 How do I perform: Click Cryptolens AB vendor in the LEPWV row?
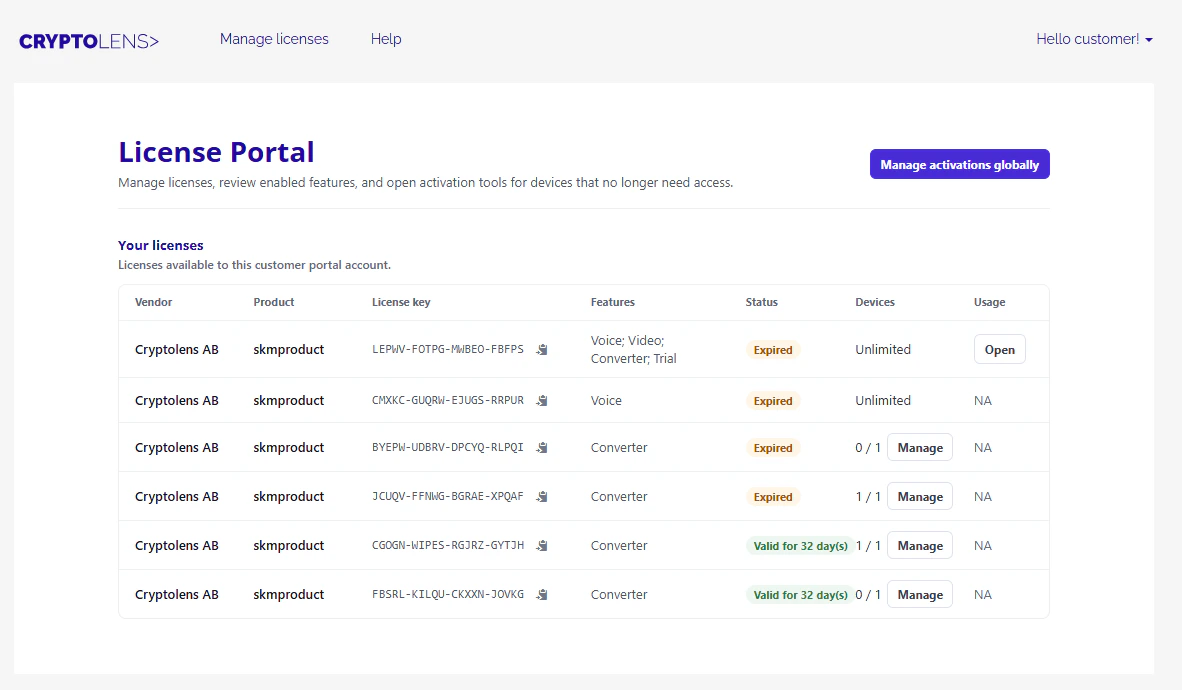[x=176, y=349]
